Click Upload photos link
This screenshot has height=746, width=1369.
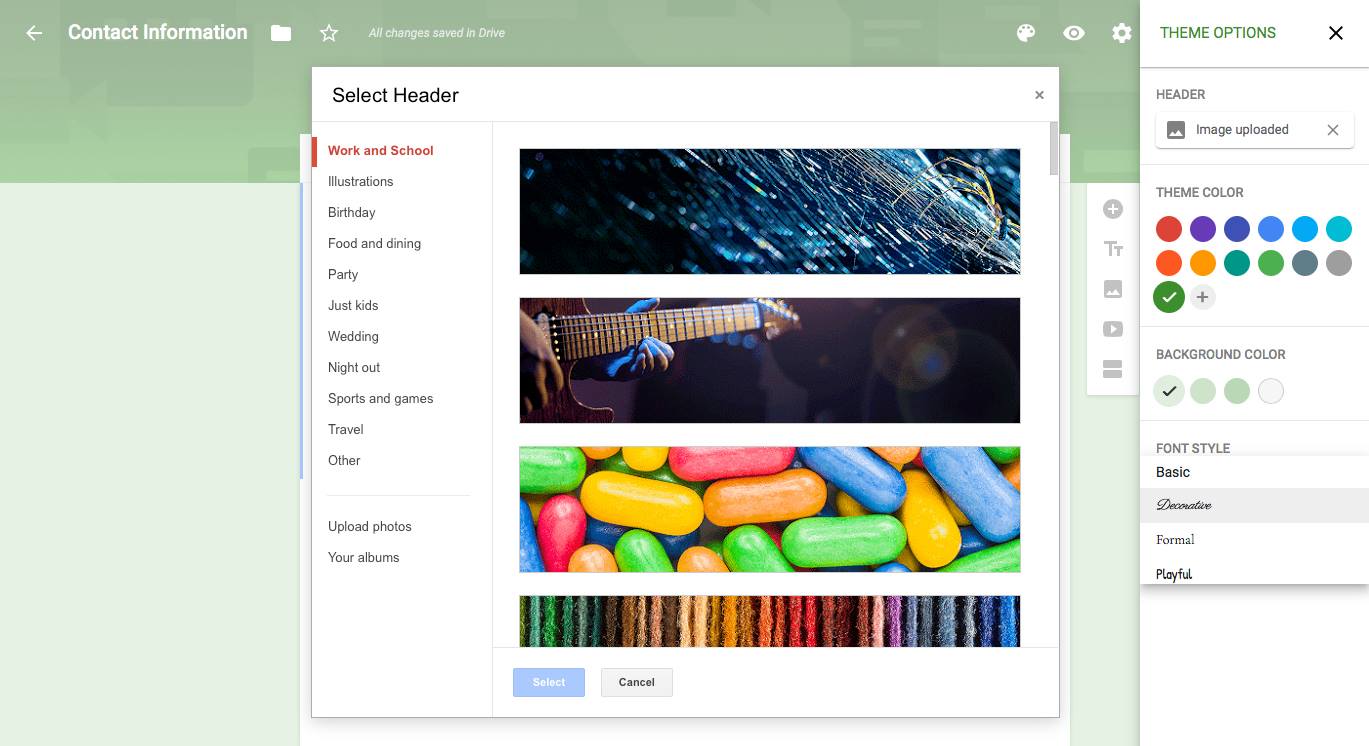point(370,526)
